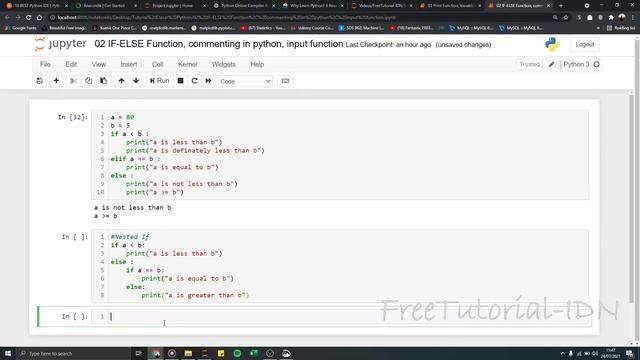The height and width of the screenshot is (360, 640).
Task: Restart the kernel icon
Action: click(194, 81)
